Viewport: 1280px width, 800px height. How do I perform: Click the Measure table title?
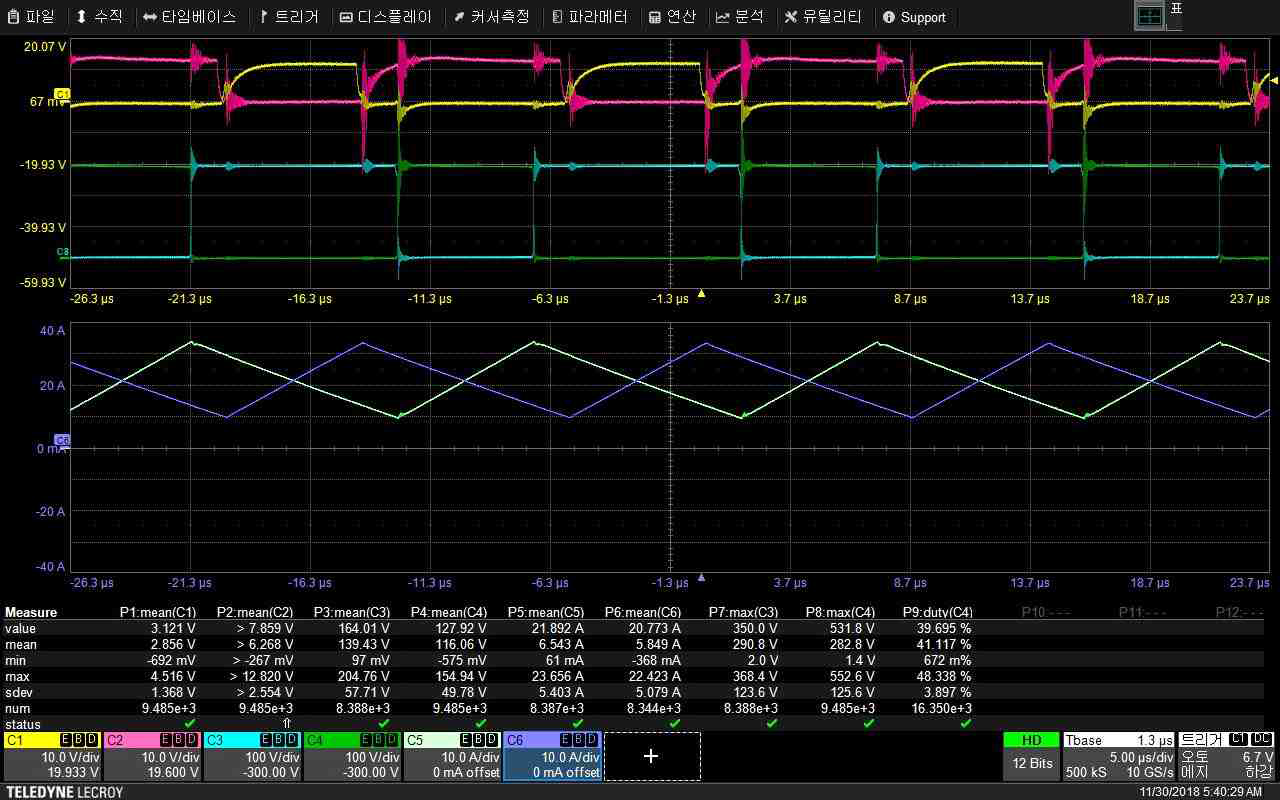click(x=31, y=612)
